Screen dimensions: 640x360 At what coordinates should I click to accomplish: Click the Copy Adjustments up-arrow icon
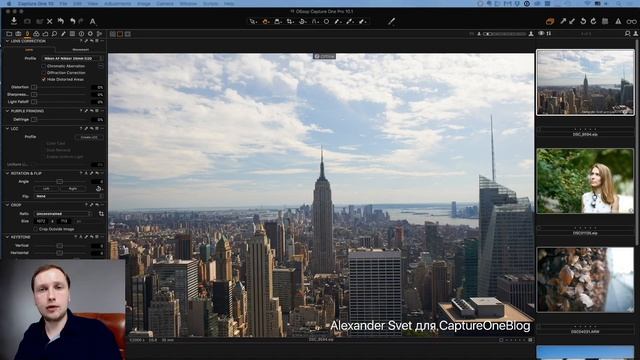[x=563, y=21]
